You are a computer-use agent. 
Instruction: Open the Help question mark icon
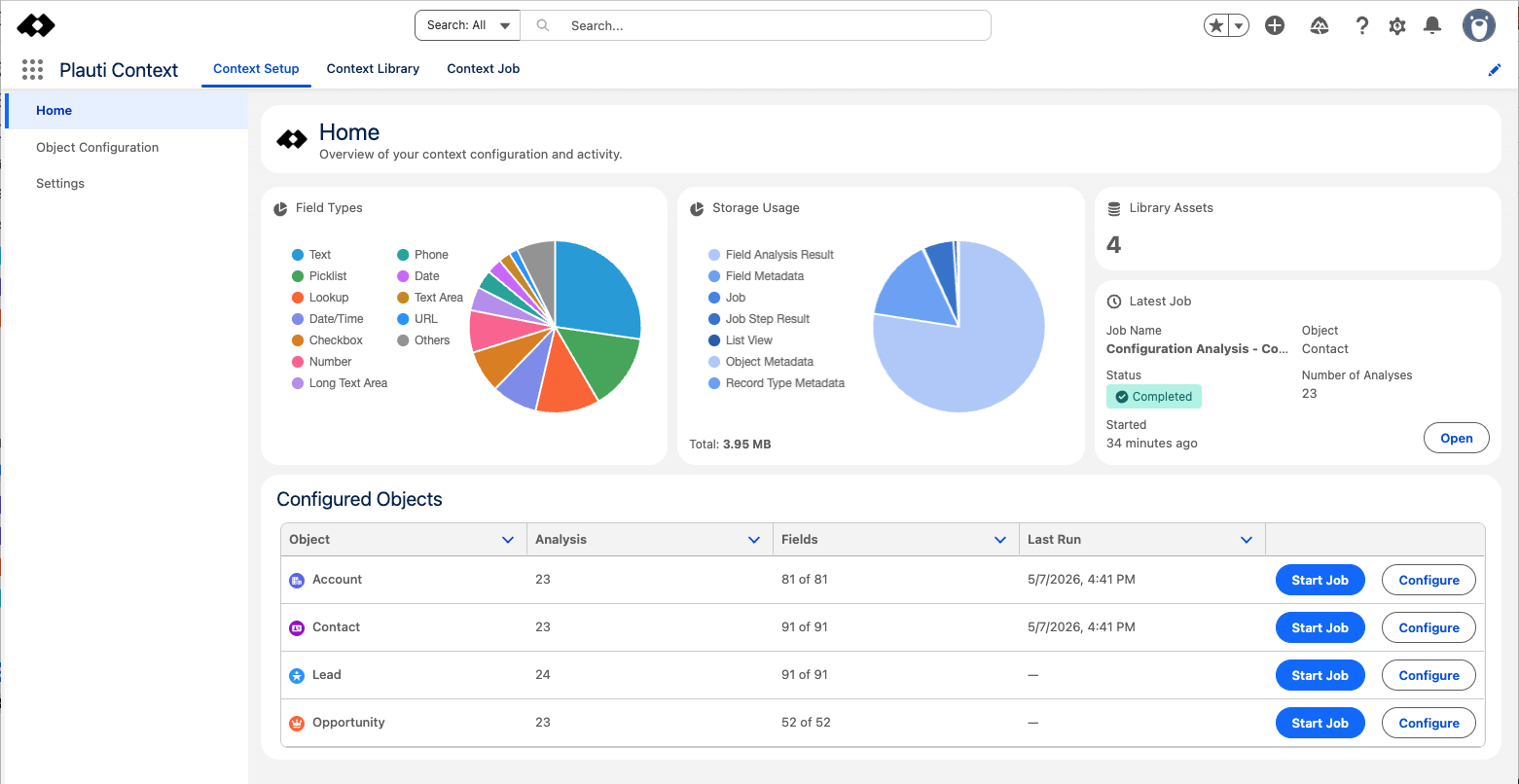click(1362, 26)
